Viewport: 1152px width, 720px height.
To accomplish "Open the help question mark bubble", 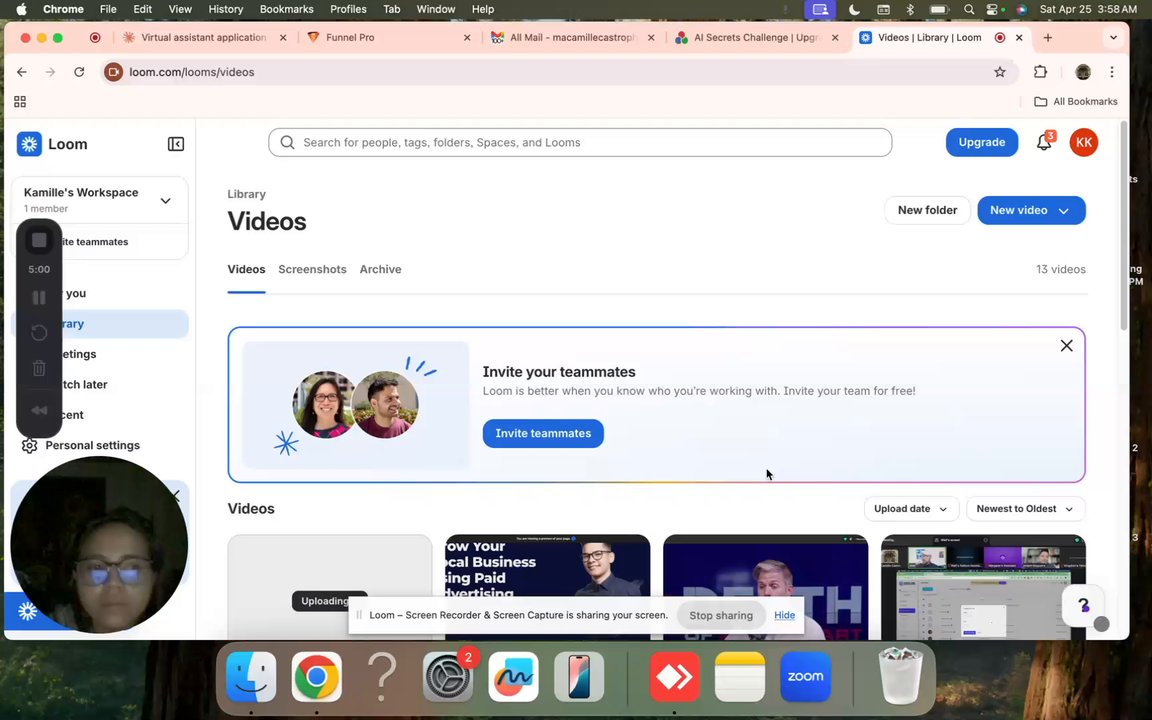I will click(1084, 605).
